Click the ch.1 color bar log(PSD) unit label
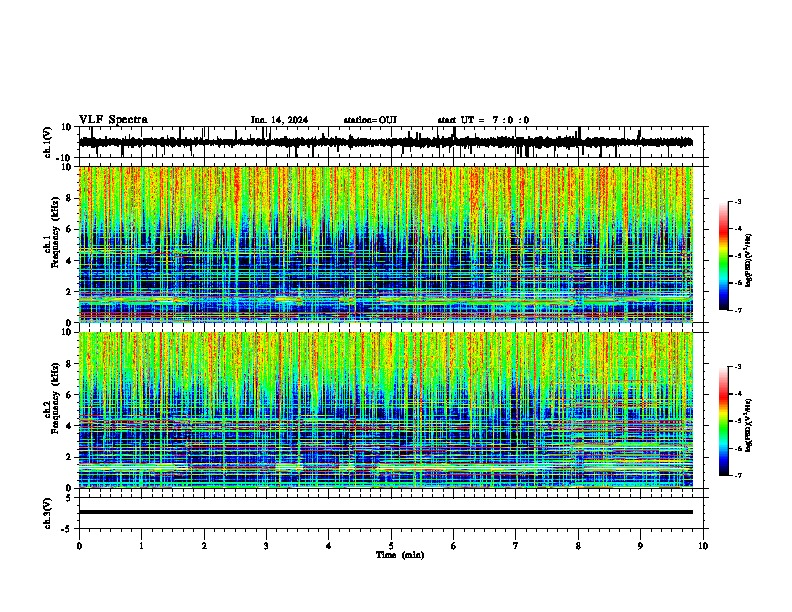The width and height of the screenshot is (792, 612). (x=749, y=260)
